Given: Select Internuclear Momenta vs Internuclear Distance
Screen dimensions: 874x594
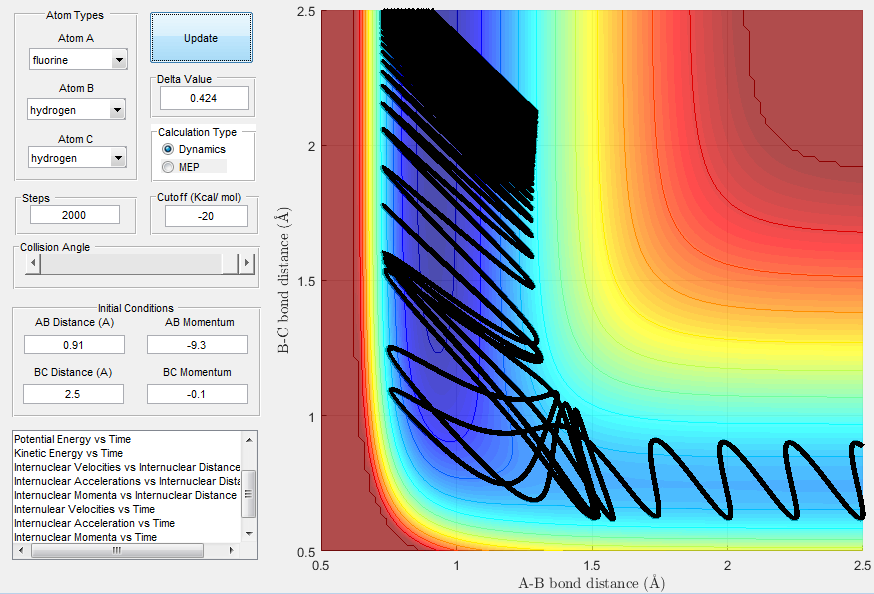Looking at the screenshot, I should [x=125, y=495].
